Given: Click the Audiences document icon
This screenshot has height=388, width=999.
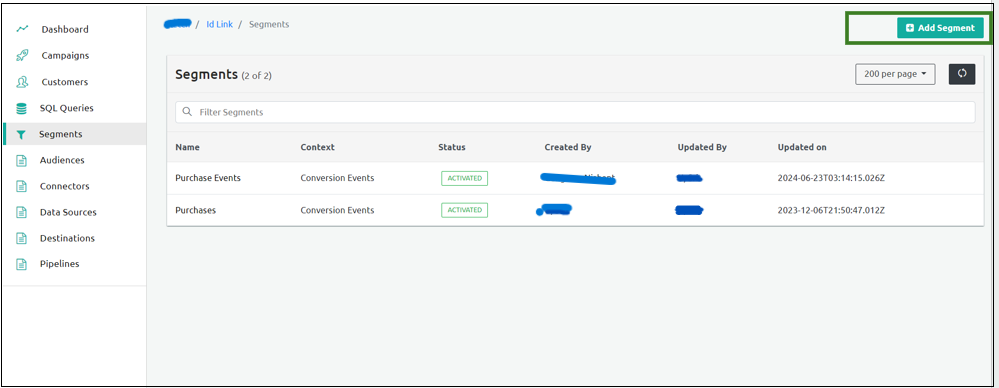Looking at the screenshot, I should pyautogui.click(x=22, y=161).
